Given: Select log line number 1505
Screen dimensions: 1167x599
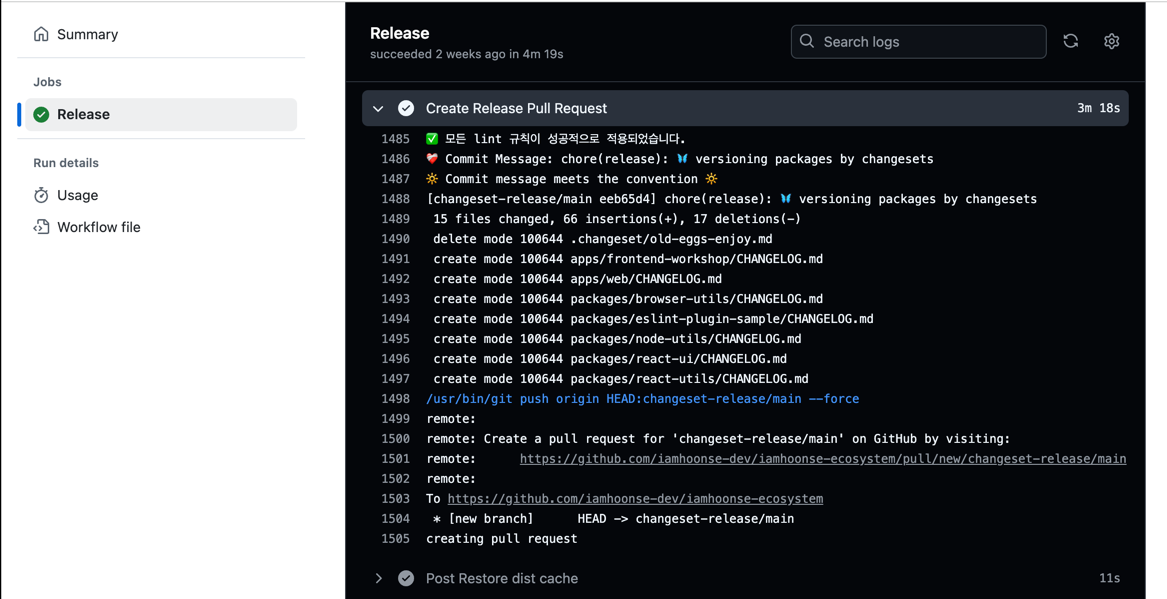Looking at the screenshot, I should pos(395,539).
